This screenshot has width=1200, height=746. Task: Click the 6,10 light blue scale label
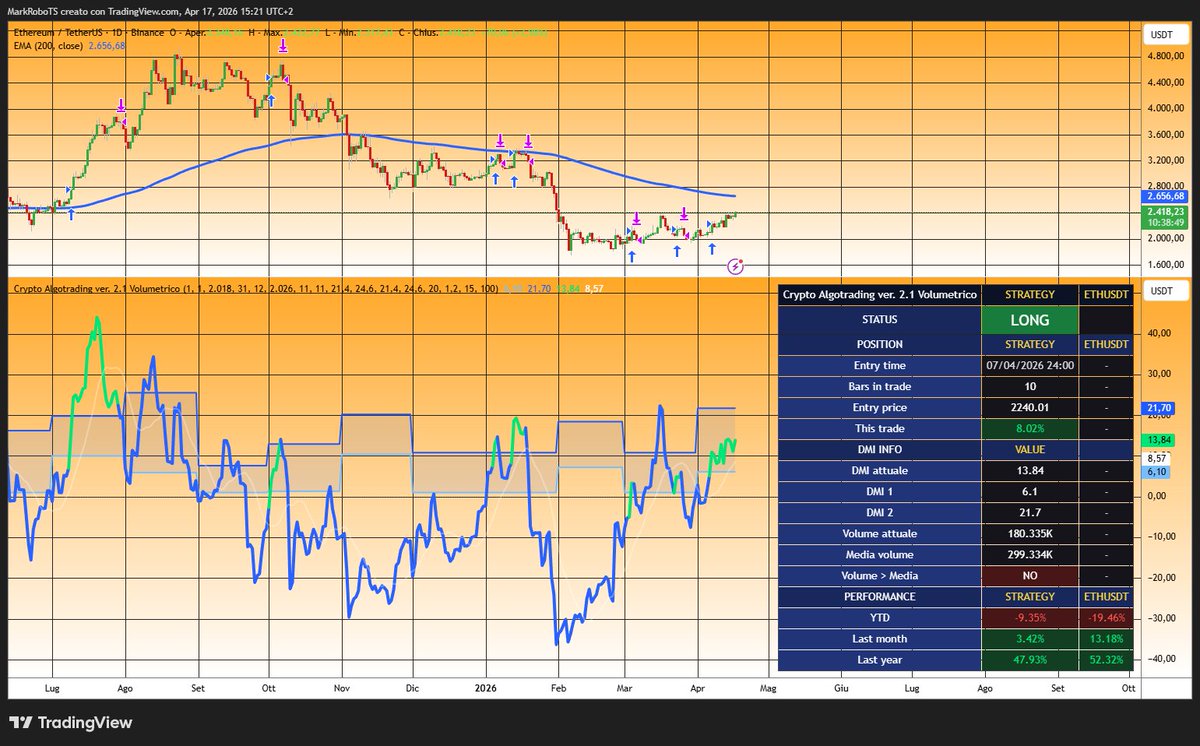(x=1158, y=472)
